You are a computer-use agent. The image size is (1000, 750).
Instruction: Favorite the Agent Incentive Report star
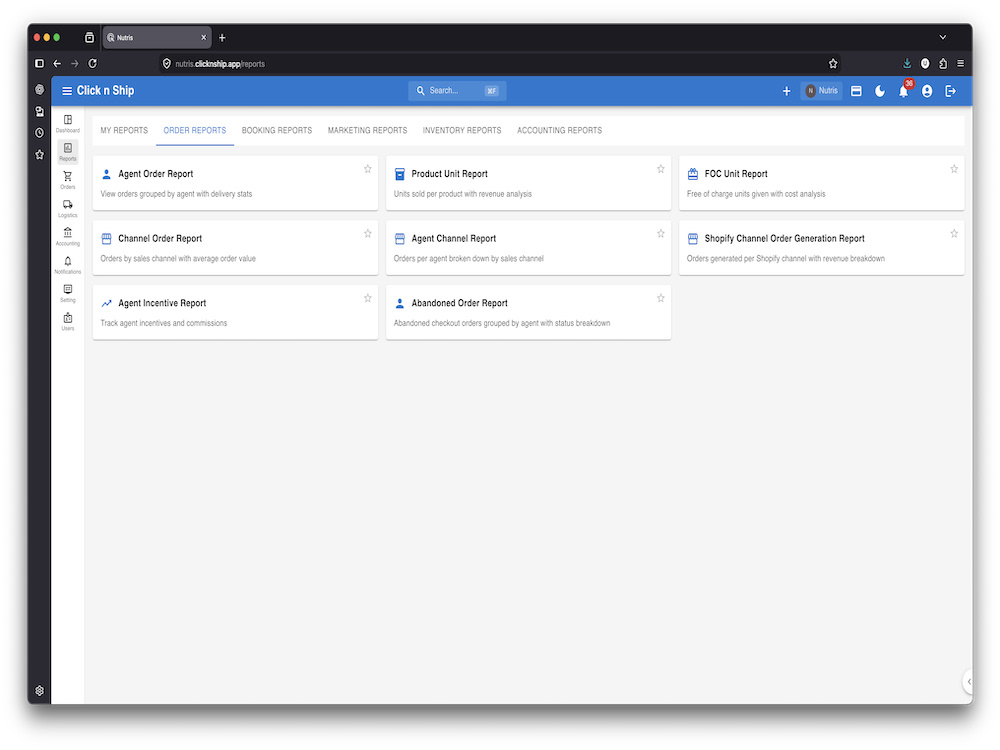[x=367, y=298]
